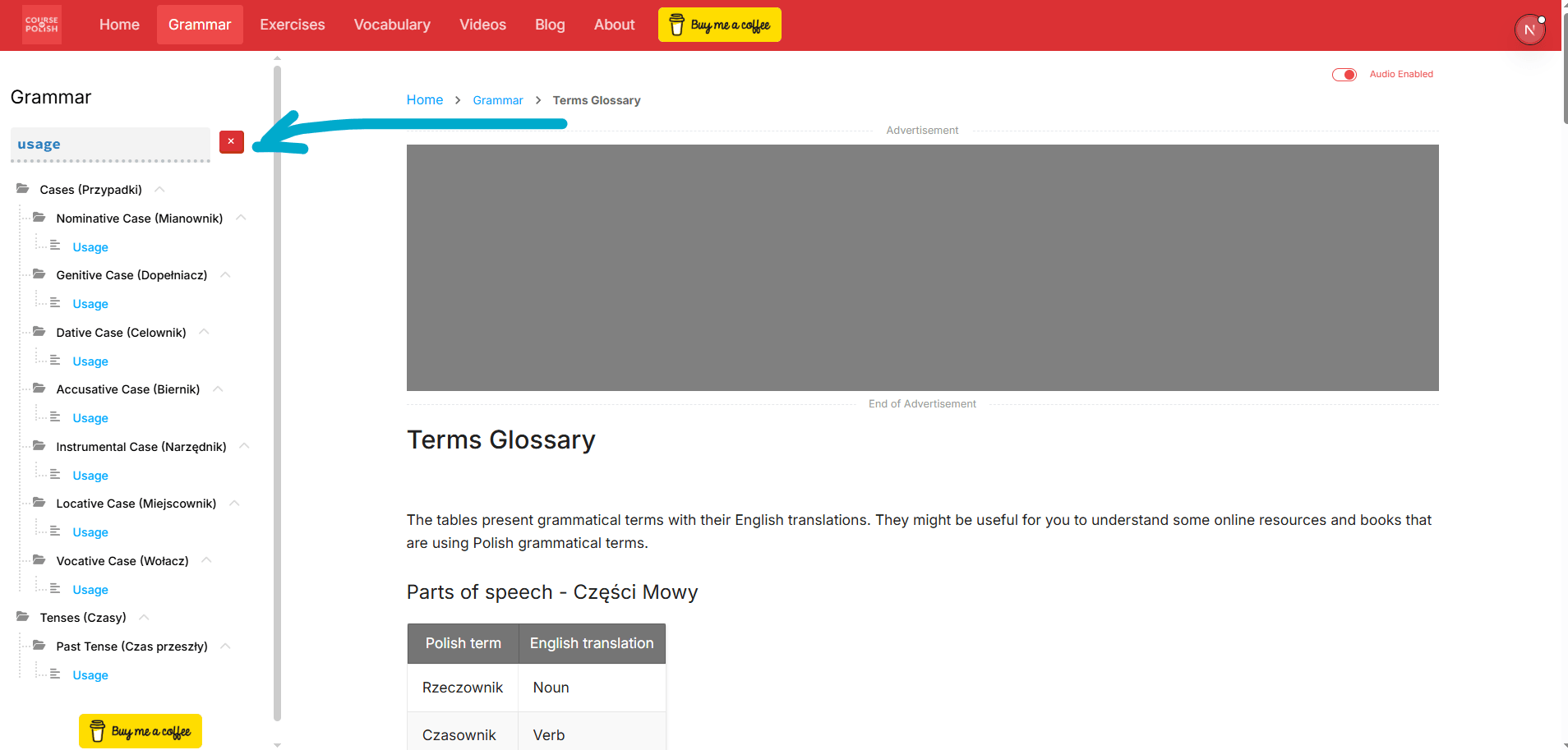Image resolution: width=1568 pixels, height=750 pixels.
Task: Click the user avatar icon
Action: pos(1529,30)
